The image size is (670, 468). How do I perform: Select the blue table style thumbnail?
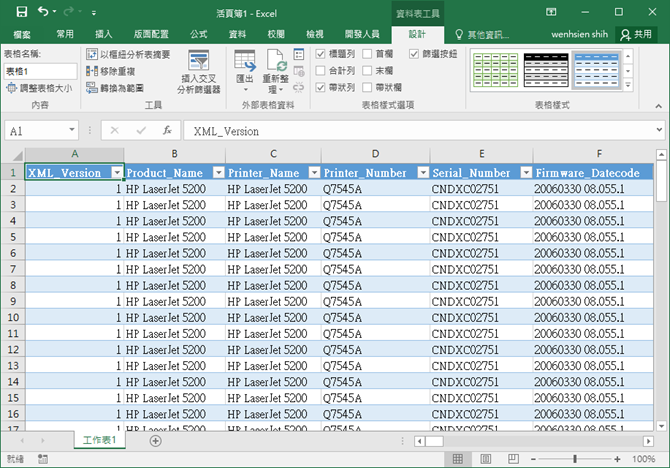click(597, 70)
